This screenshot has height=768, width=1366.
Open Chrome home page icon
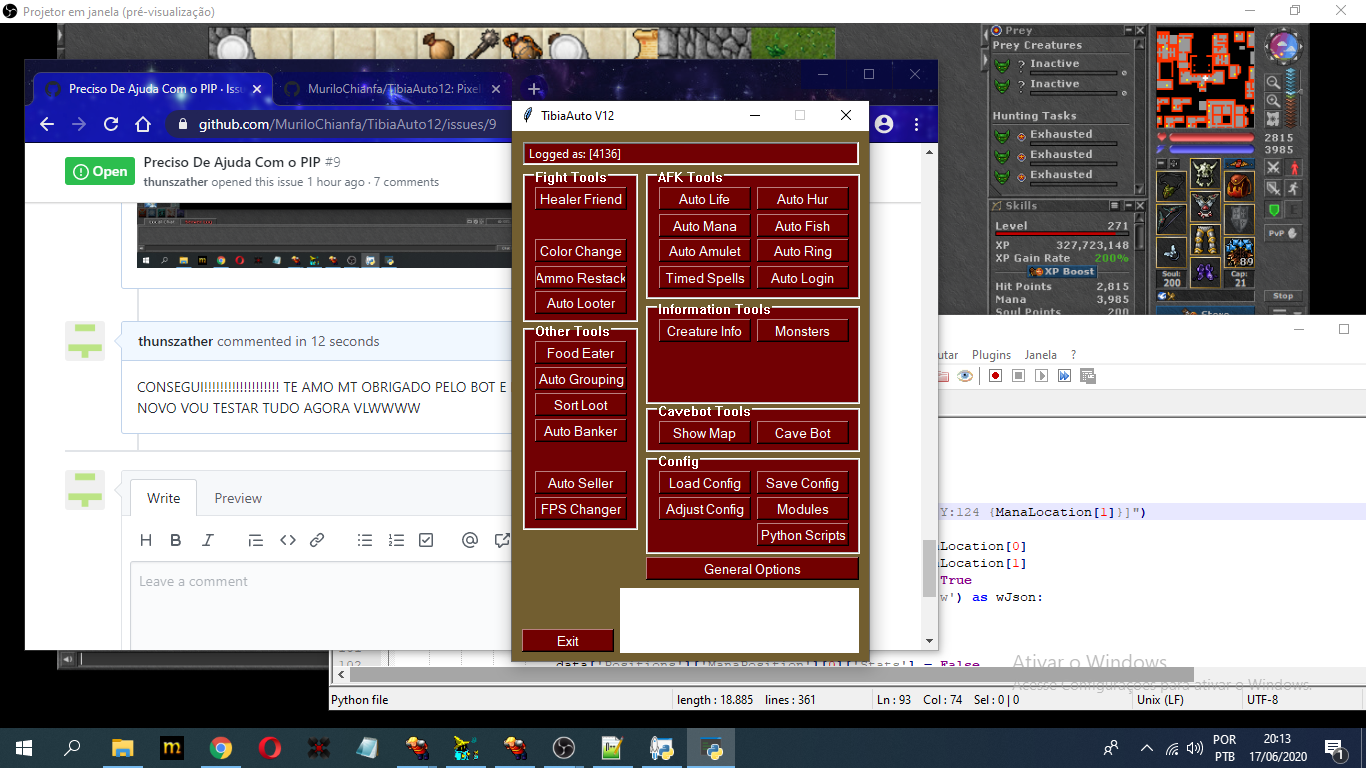pyautogui.click(x=143, y=124)
